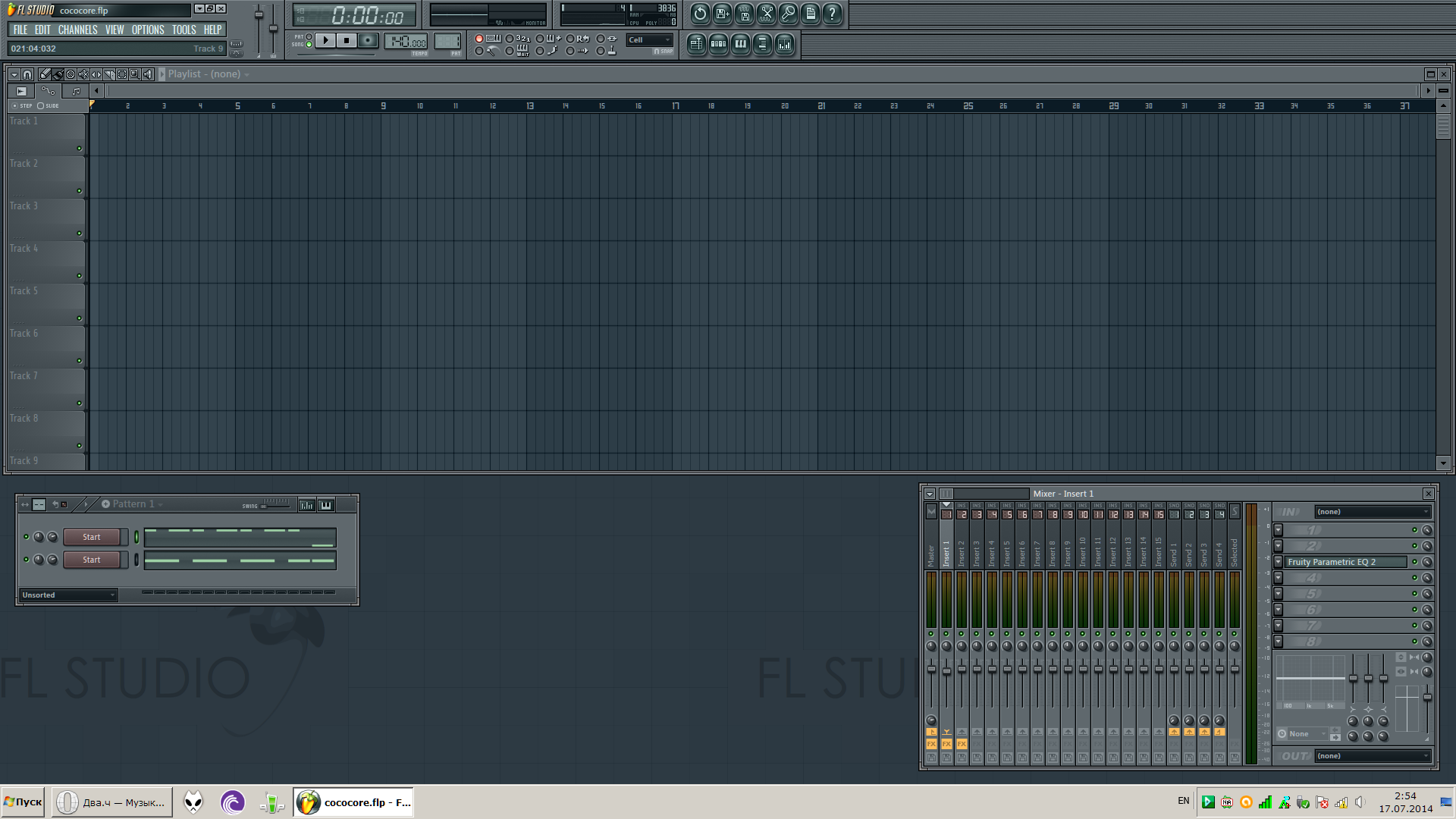Open mixer input IN (none) dropdown
This screenshot has height=819, width=1456.
click(x=1372, y=512)
